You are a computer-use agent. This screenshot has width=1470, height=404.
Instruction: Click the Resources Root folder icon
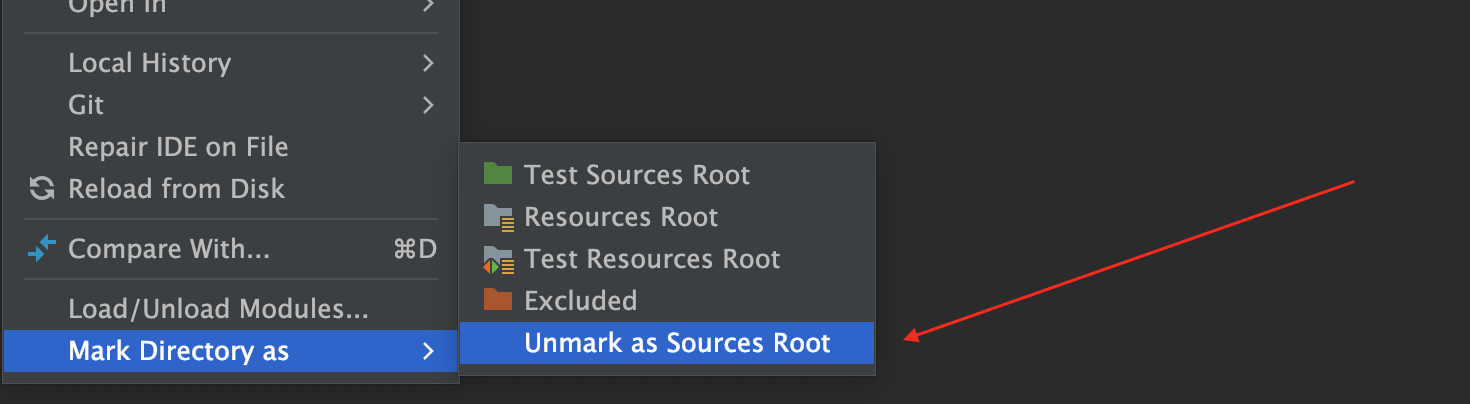tap(497, 217)
